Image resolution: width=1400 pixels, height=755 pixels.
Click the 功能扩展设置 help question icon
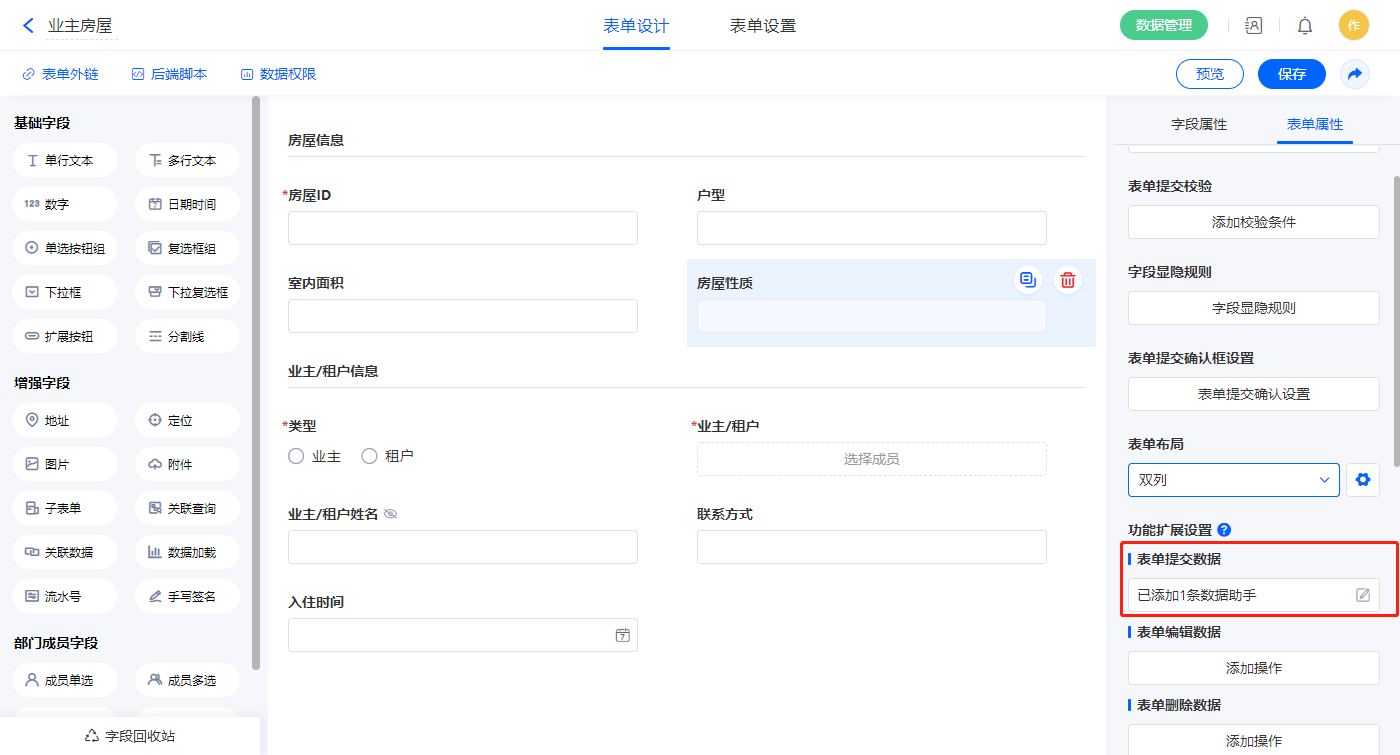click(x=1224, y=530)
